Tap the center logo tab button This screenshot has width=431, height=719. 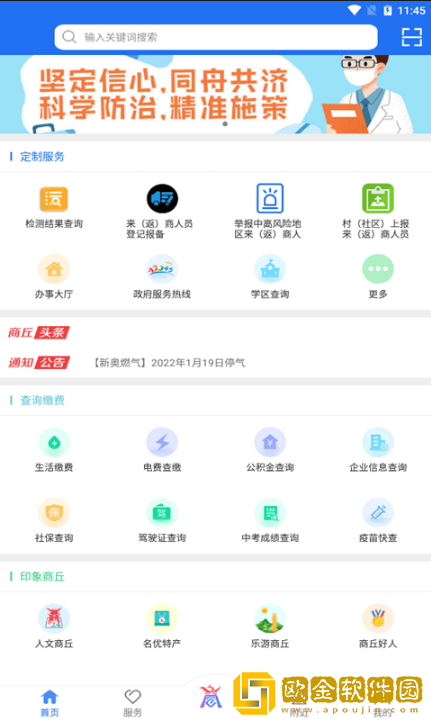coord(210,696)
